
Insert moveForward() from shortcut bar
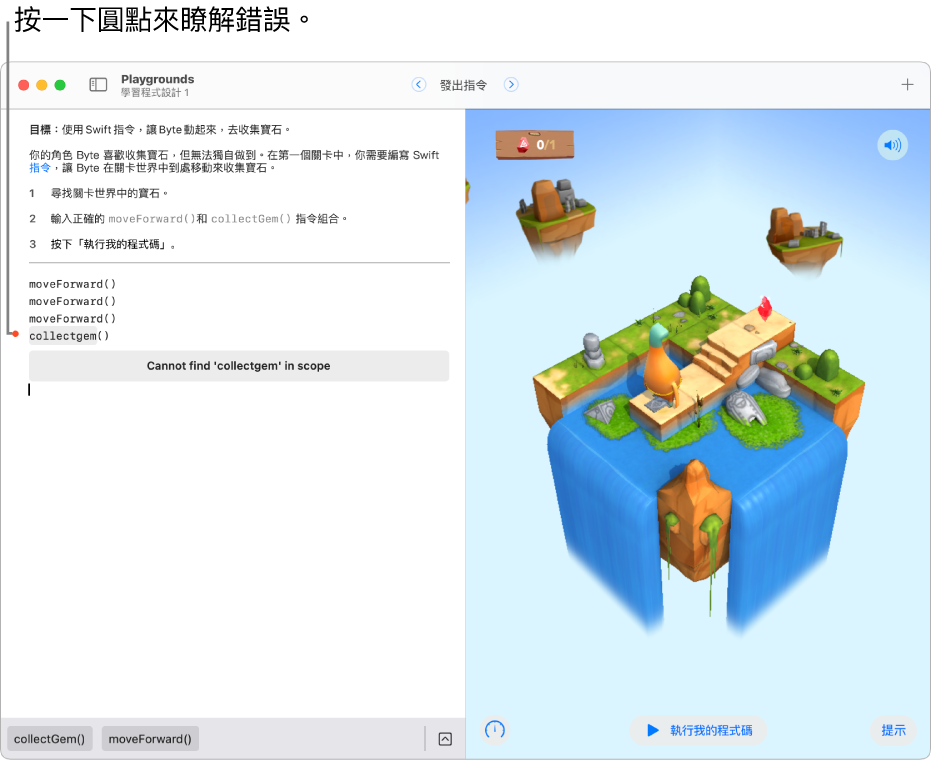(x=150, y=739)
